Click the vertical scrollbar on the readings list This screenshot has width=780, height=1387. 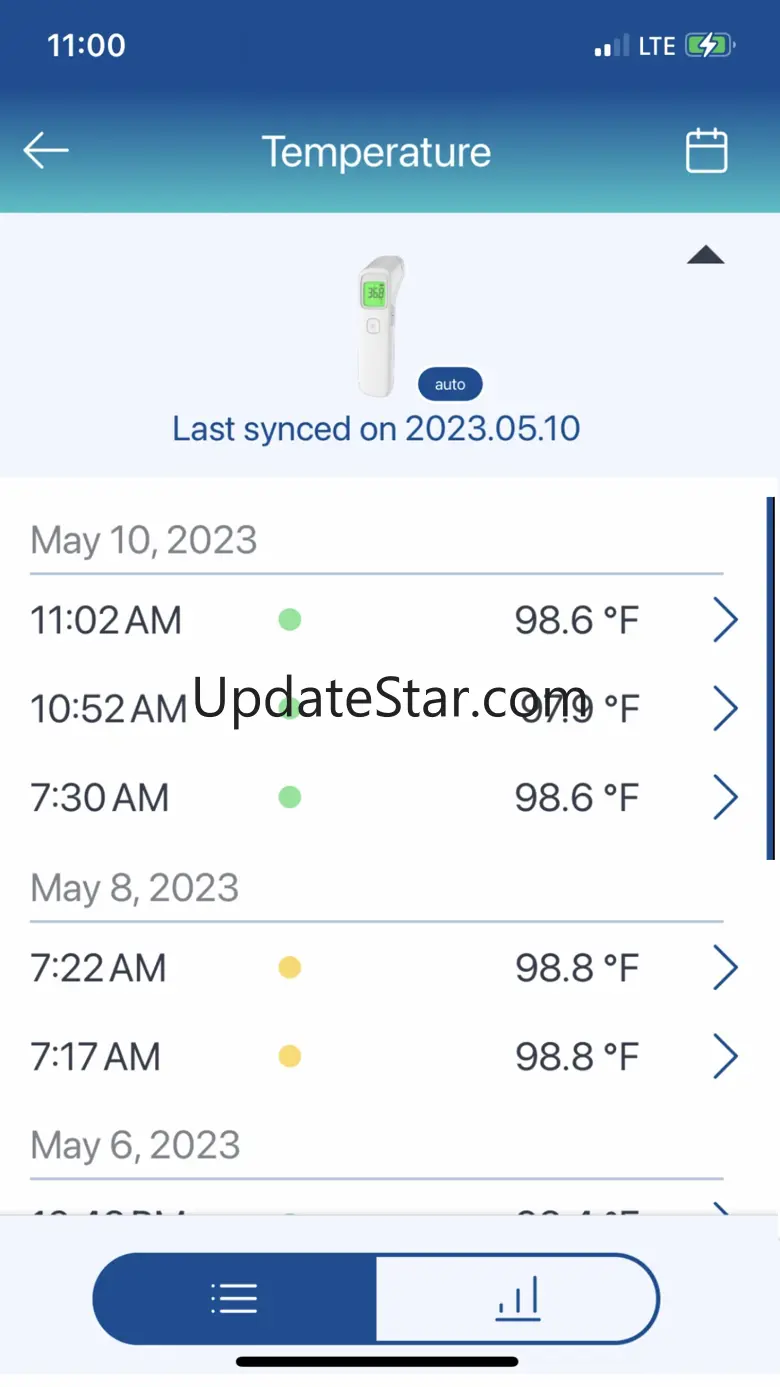[770, 678]
